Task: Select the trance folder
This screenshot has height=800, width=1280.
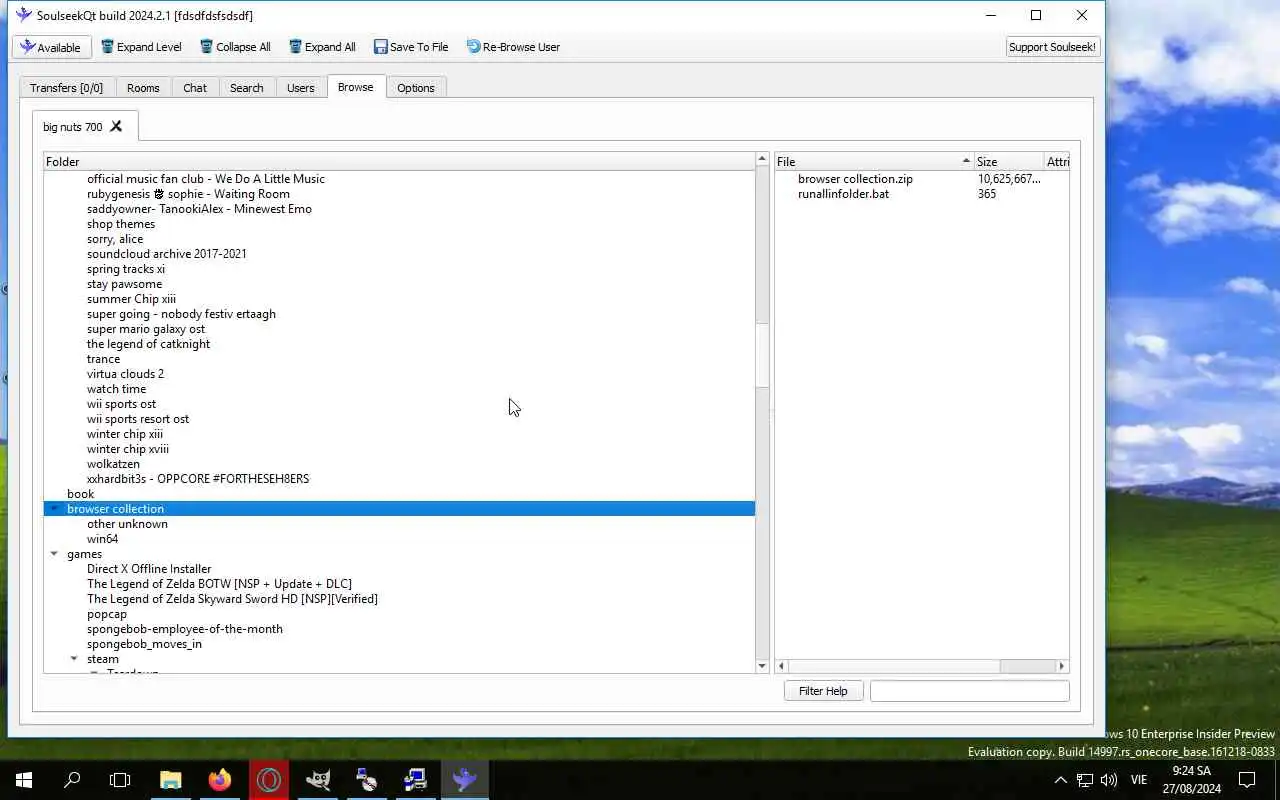Action: 103,359
